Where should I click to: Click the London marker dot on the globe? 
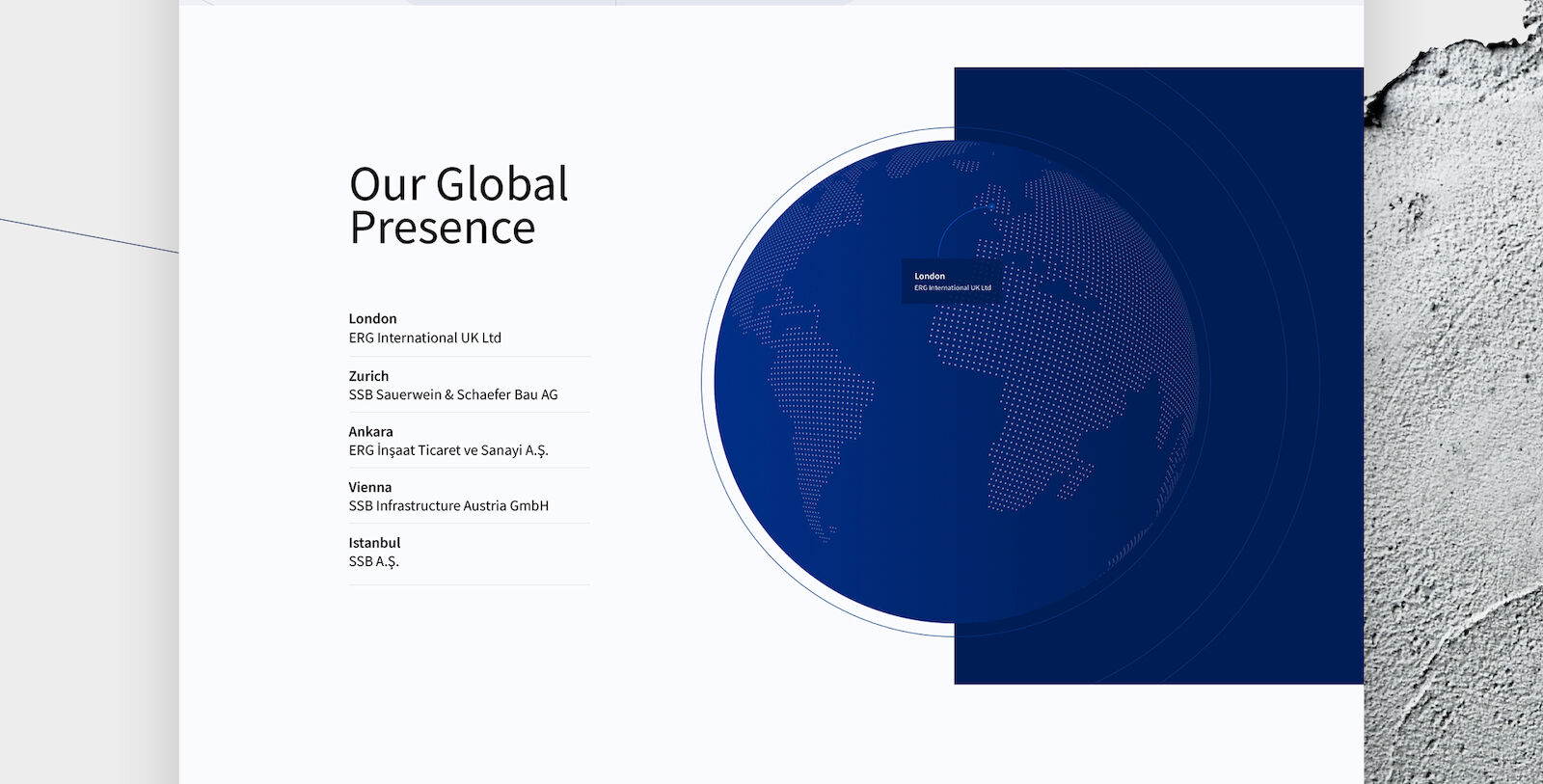tap(991, 206)
